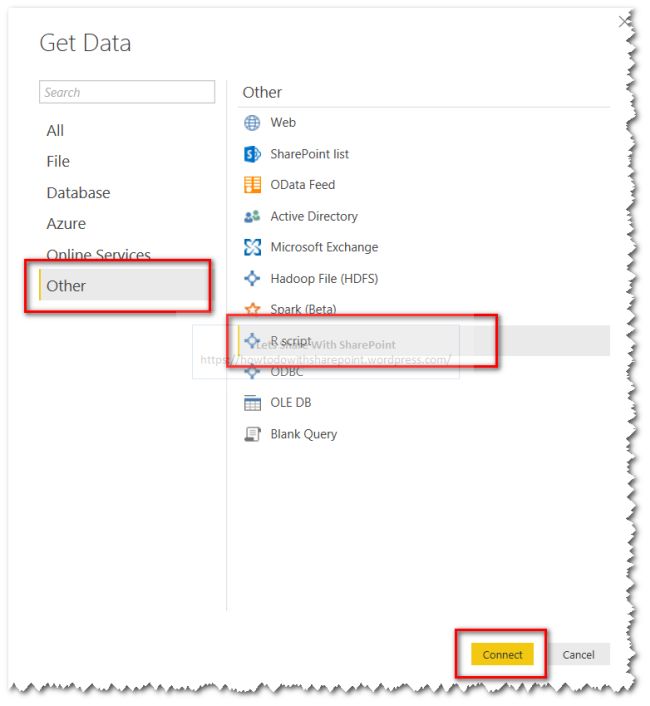Choose Blank Query text label
The width and height of the screenshot is (650, 706).
(x=303, y=434)
